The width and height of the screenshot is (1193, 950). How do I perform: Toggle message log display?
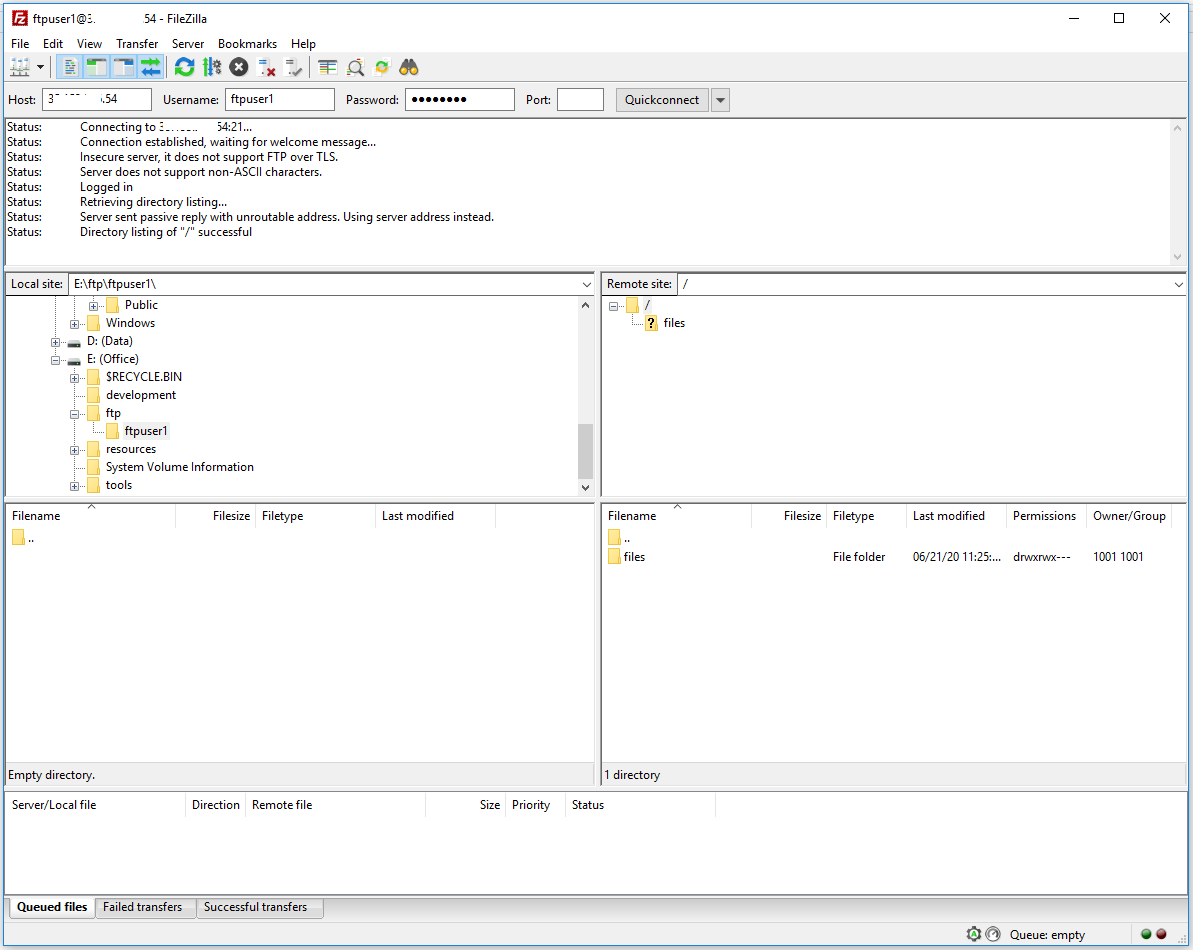69,68
